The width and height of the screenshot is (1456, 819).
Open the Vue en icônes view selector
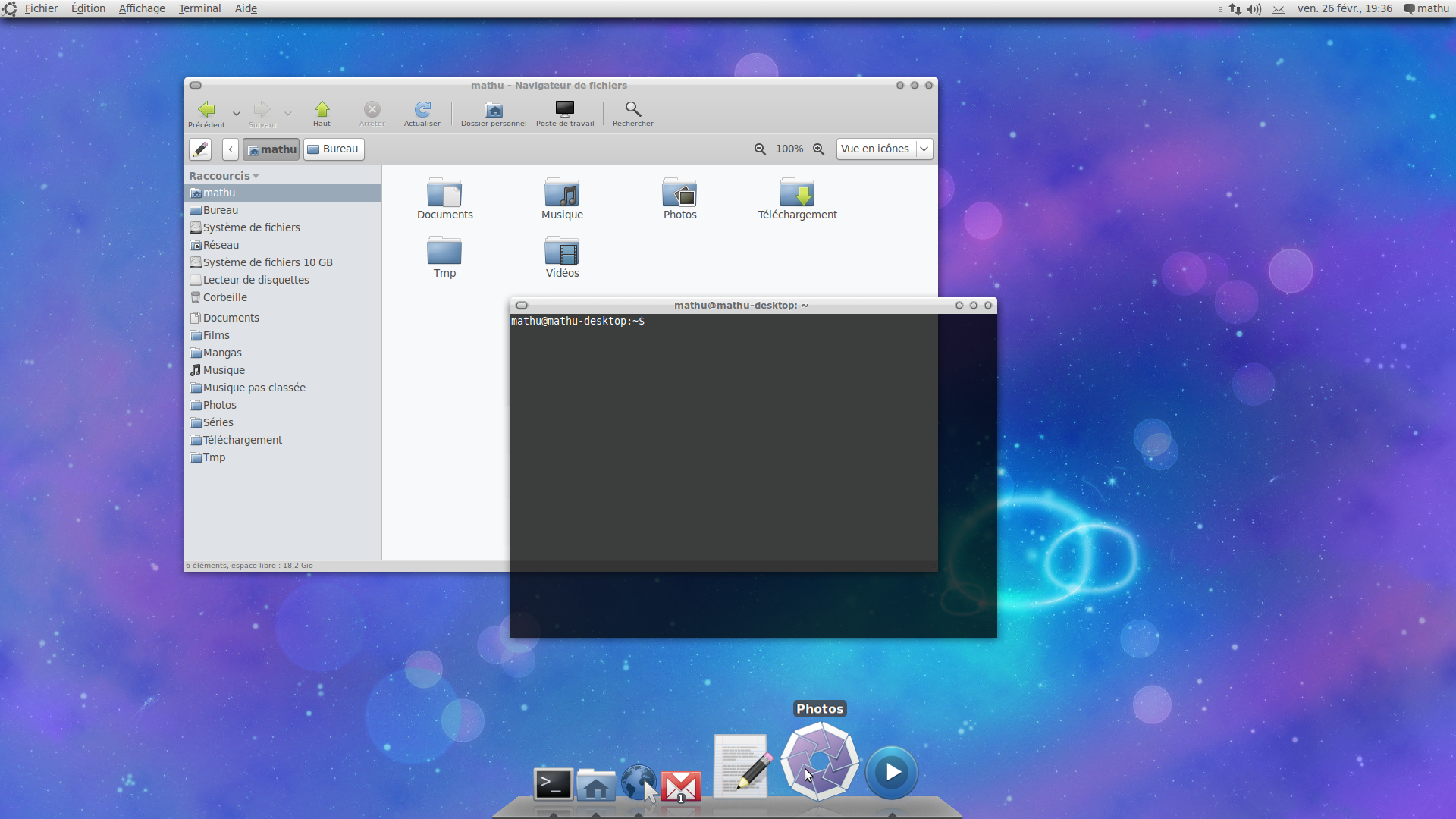point(884,149)
